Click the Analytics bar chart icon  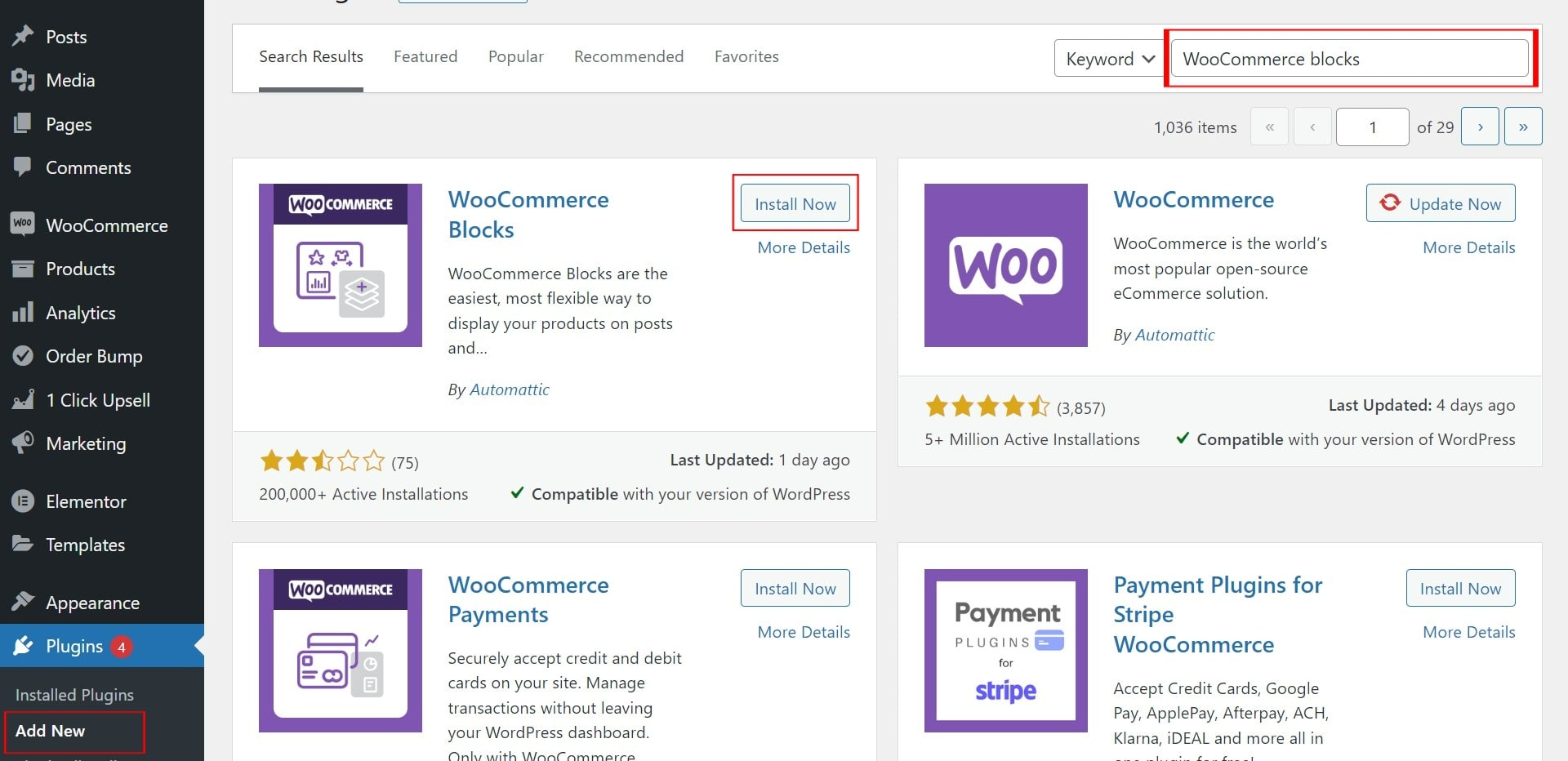point(23,313)
